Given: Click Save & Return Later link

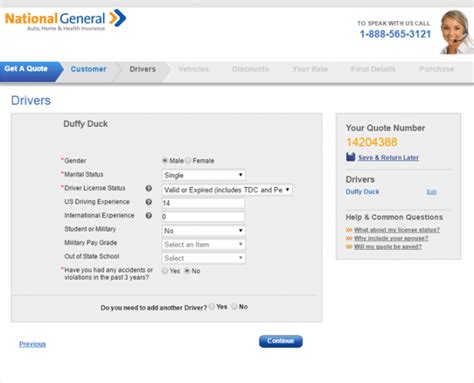Looking at the screenshot, I should coord(388,158).
